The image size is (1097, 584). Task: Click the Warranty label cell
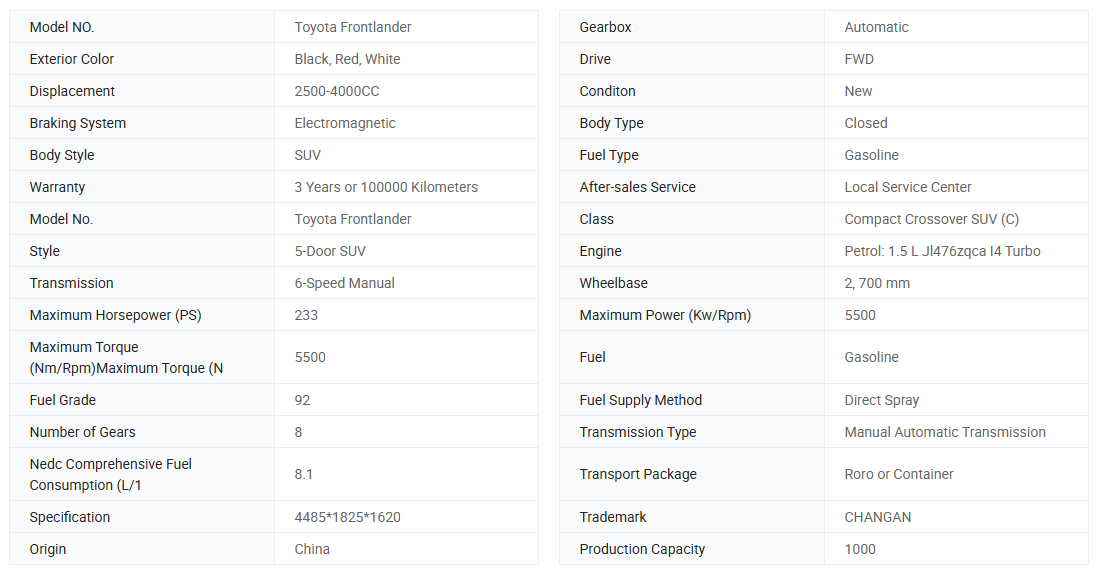(57, 187)
